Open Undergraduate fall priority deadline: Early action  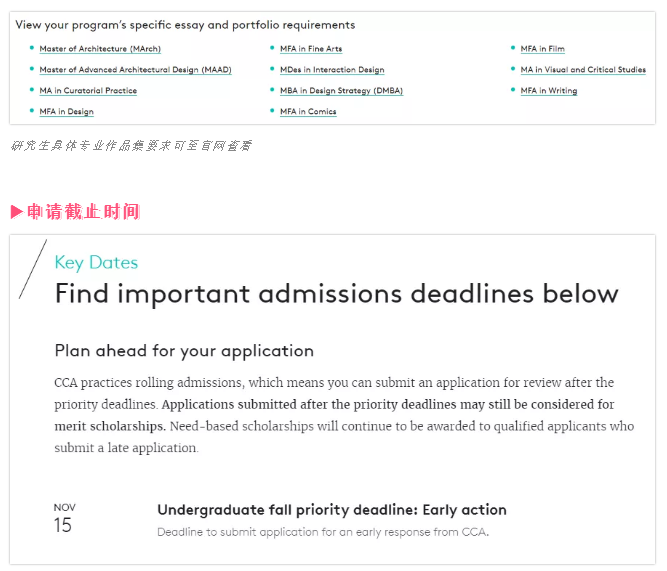[x=332, y=510]
